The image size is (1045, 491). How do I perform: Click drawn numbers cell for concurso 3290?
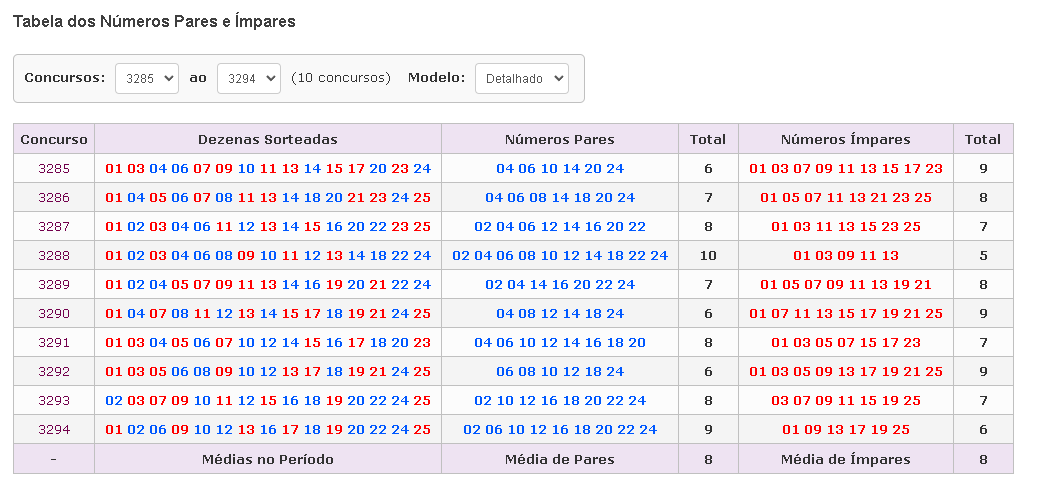pos(268,314)
